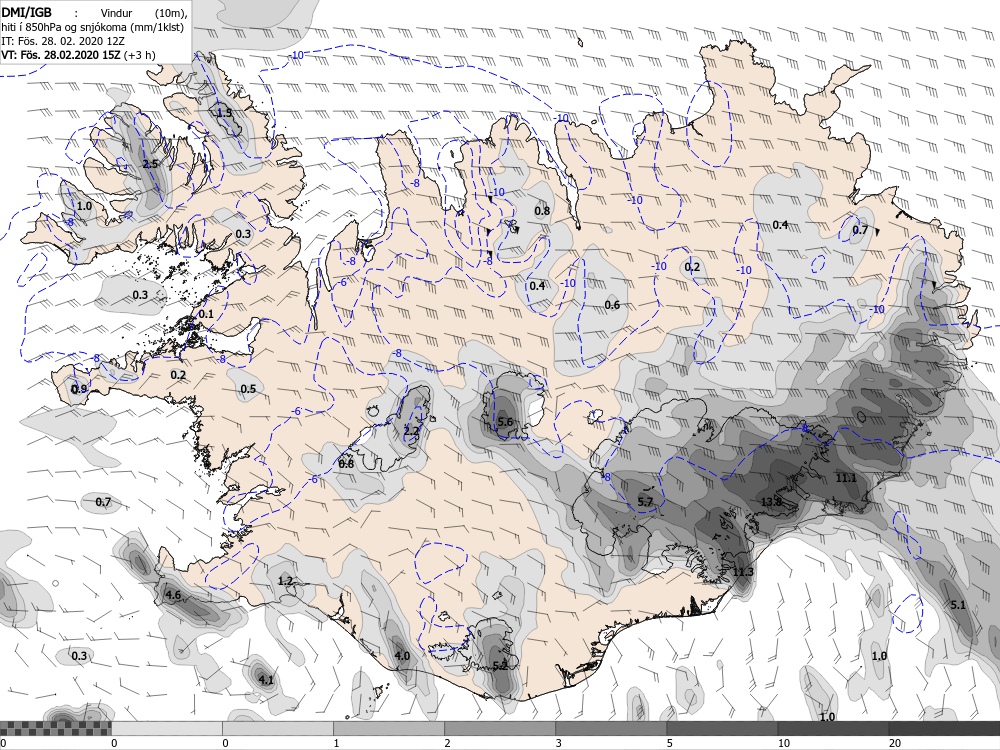Click the 0.6 snowfall value
This screenshot has width=1000, height=750.
[x=612, y=305]
